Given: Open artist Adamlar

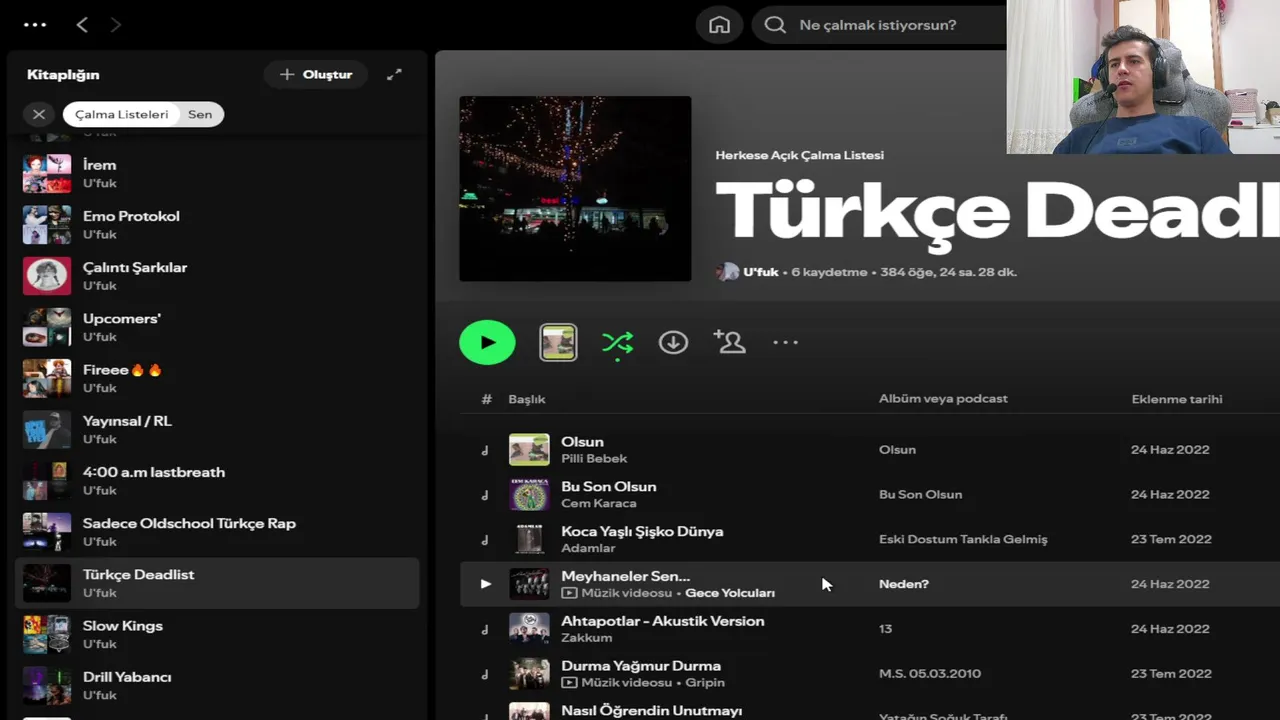Looking at the screenshot, I should click(x=588, y=548).
